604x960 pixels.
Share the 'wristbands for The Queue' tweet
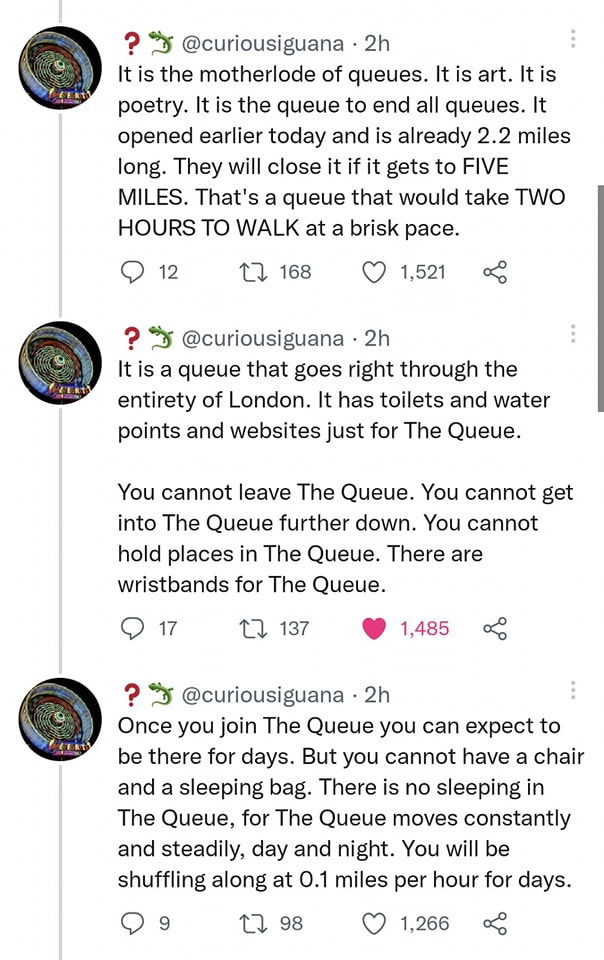click(x=495, y=629)
